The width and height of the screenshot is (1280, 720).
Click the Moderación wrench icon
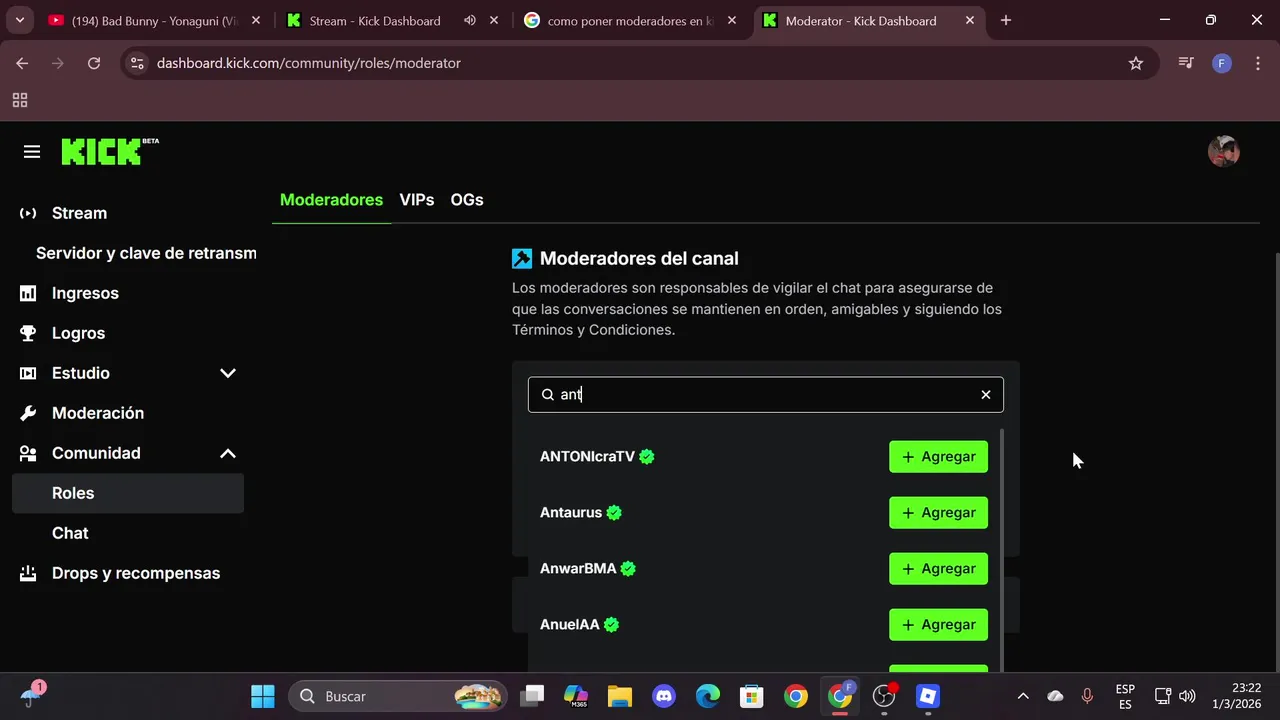[28, 413]
